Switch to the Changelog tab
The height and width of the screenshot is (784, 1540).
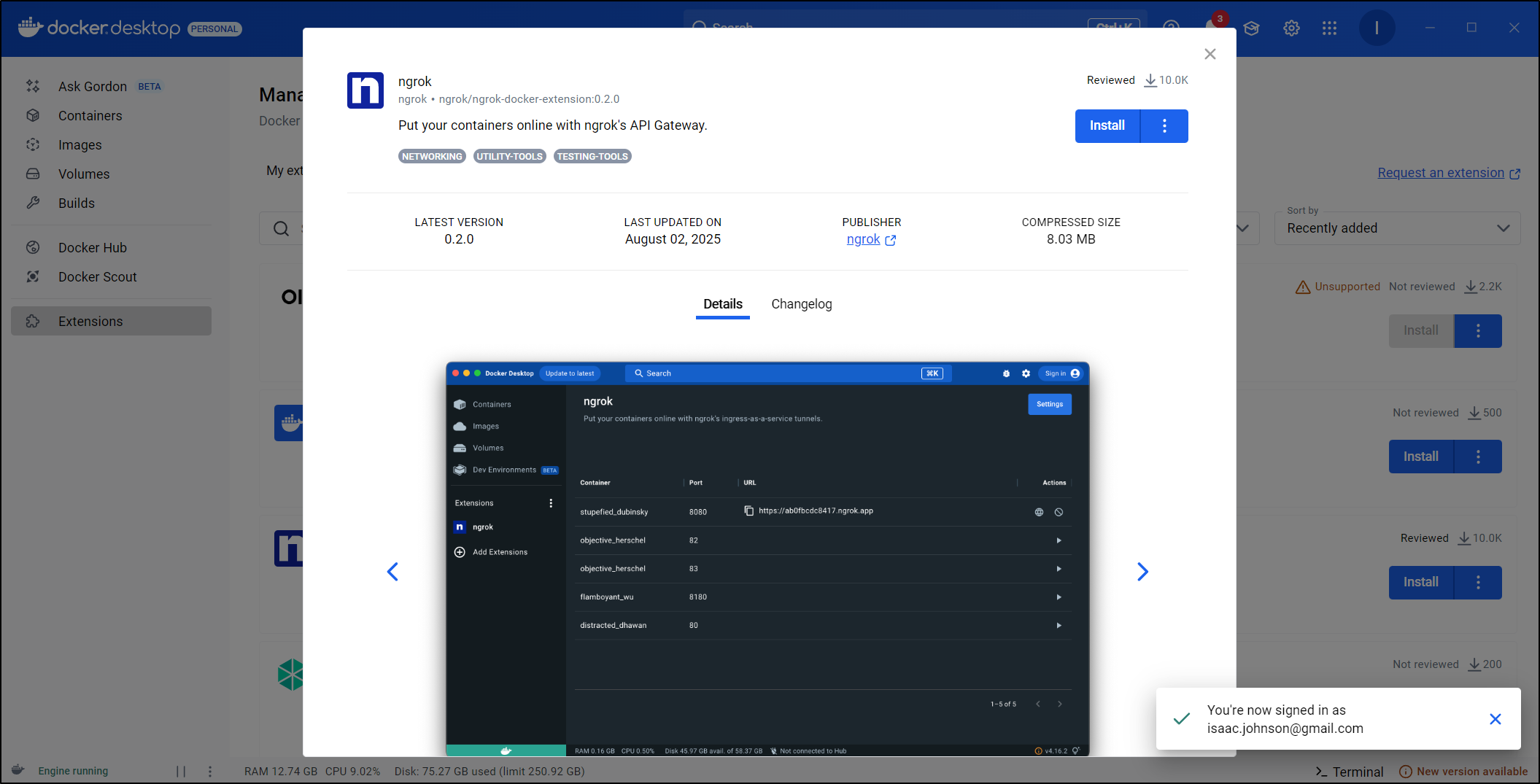(x=801, y=304)
